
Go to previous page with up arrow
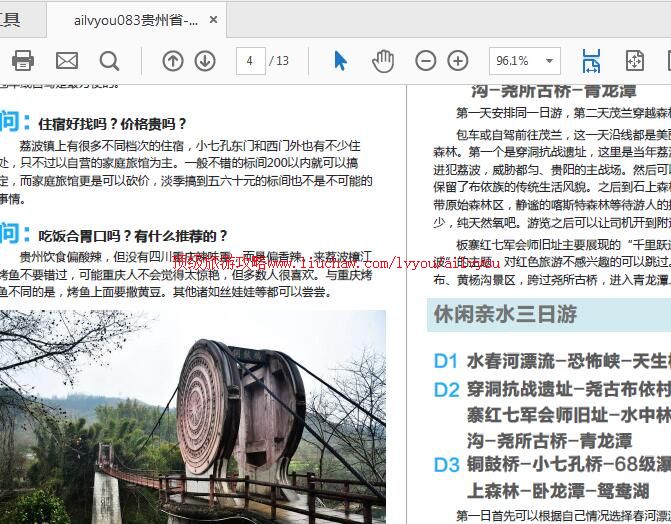click(173, 61)
